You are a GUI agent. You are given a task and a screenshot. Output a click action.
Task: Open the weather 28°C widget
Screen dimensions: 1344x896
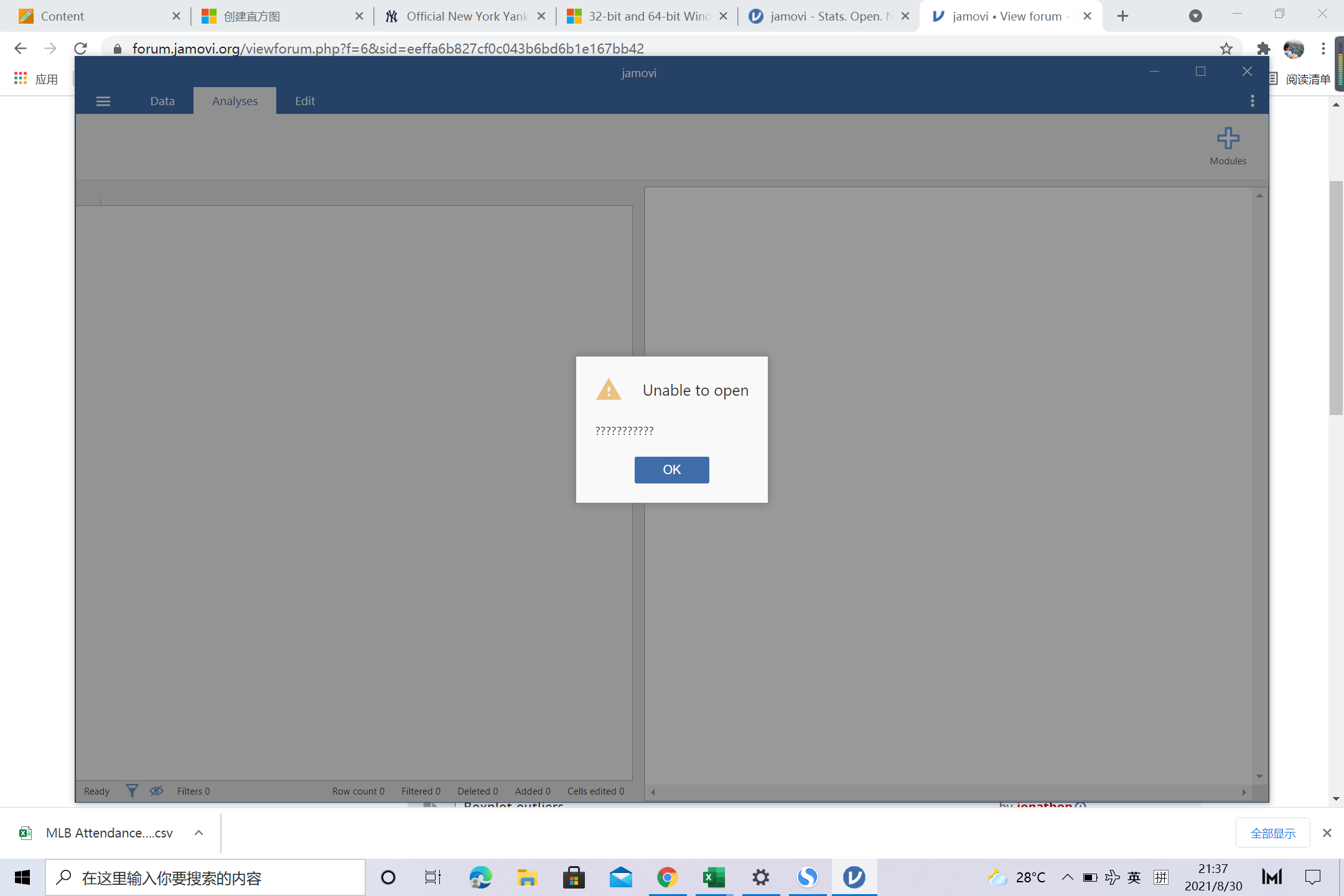[1017, 877]
